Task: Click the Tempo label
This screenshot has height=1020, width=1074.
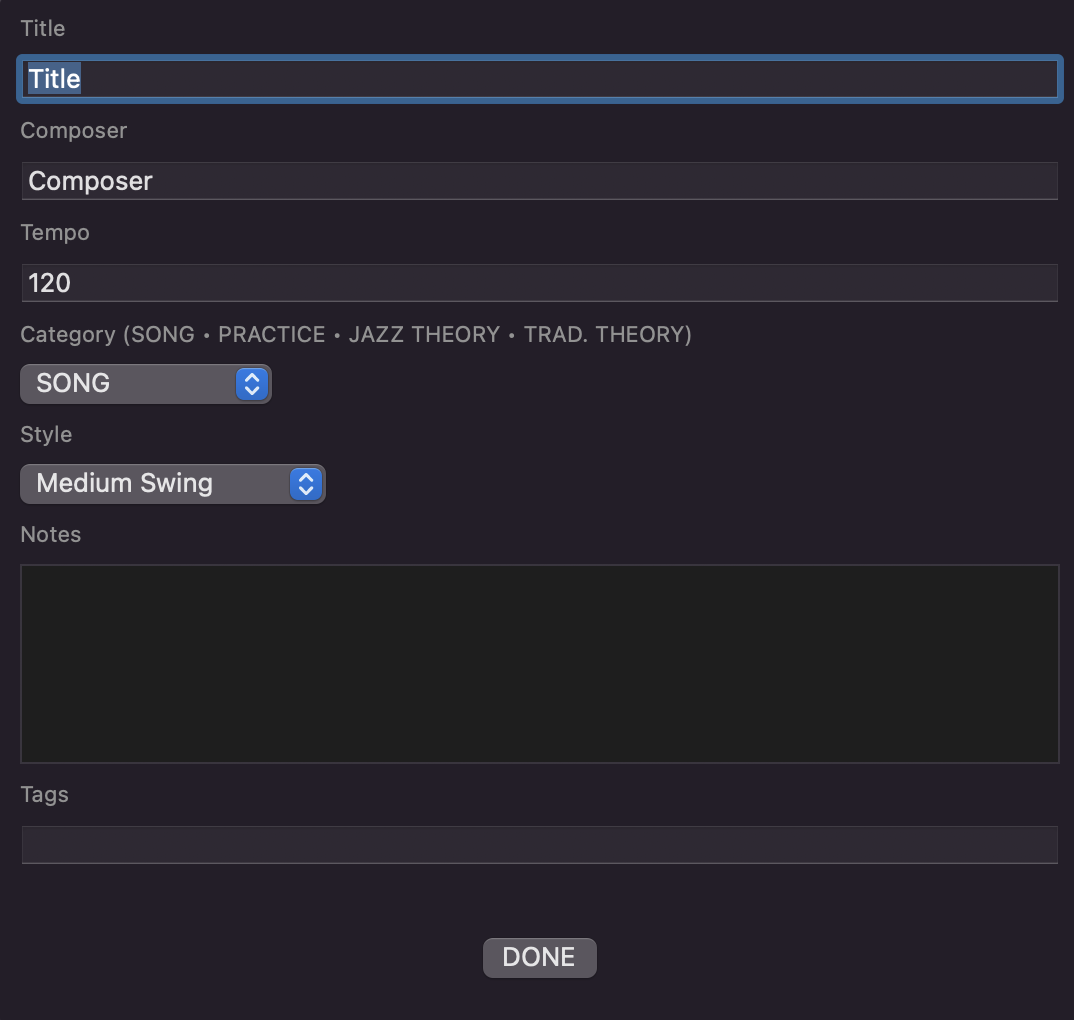Action: coord(55,232)
